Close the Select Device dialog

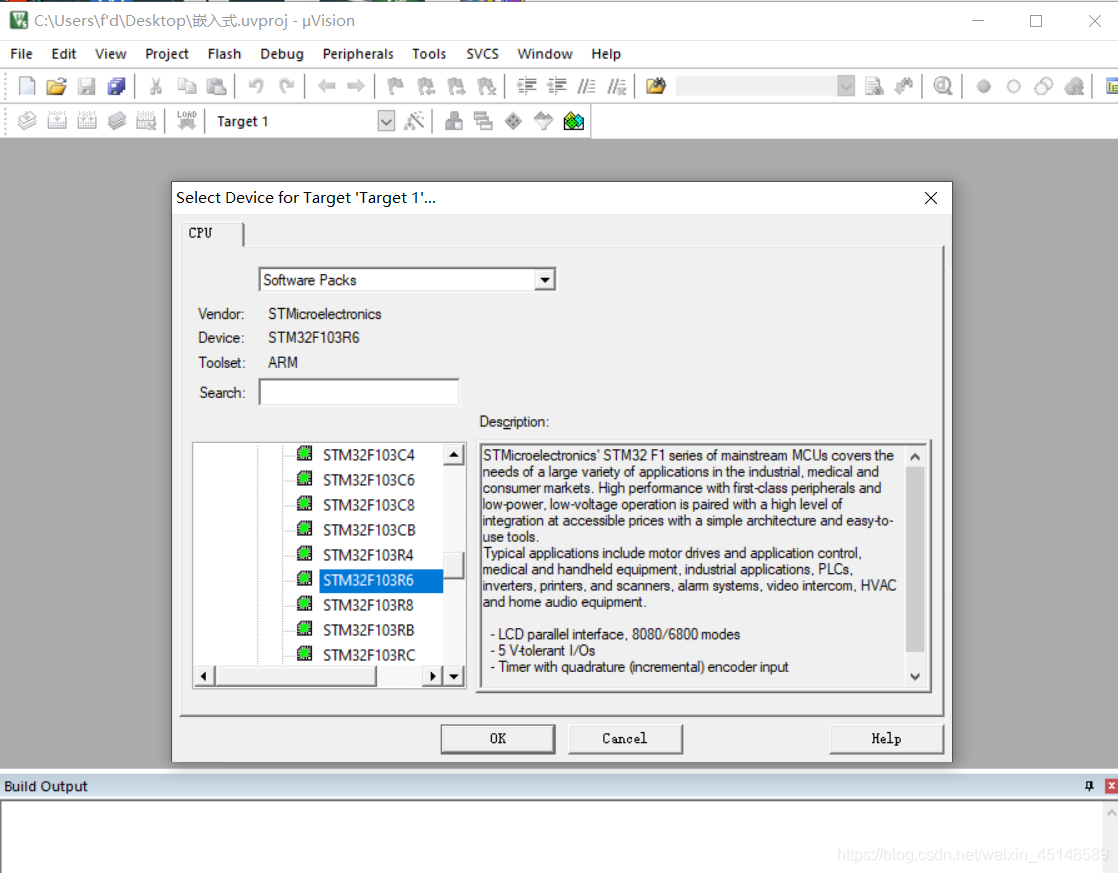930,198
